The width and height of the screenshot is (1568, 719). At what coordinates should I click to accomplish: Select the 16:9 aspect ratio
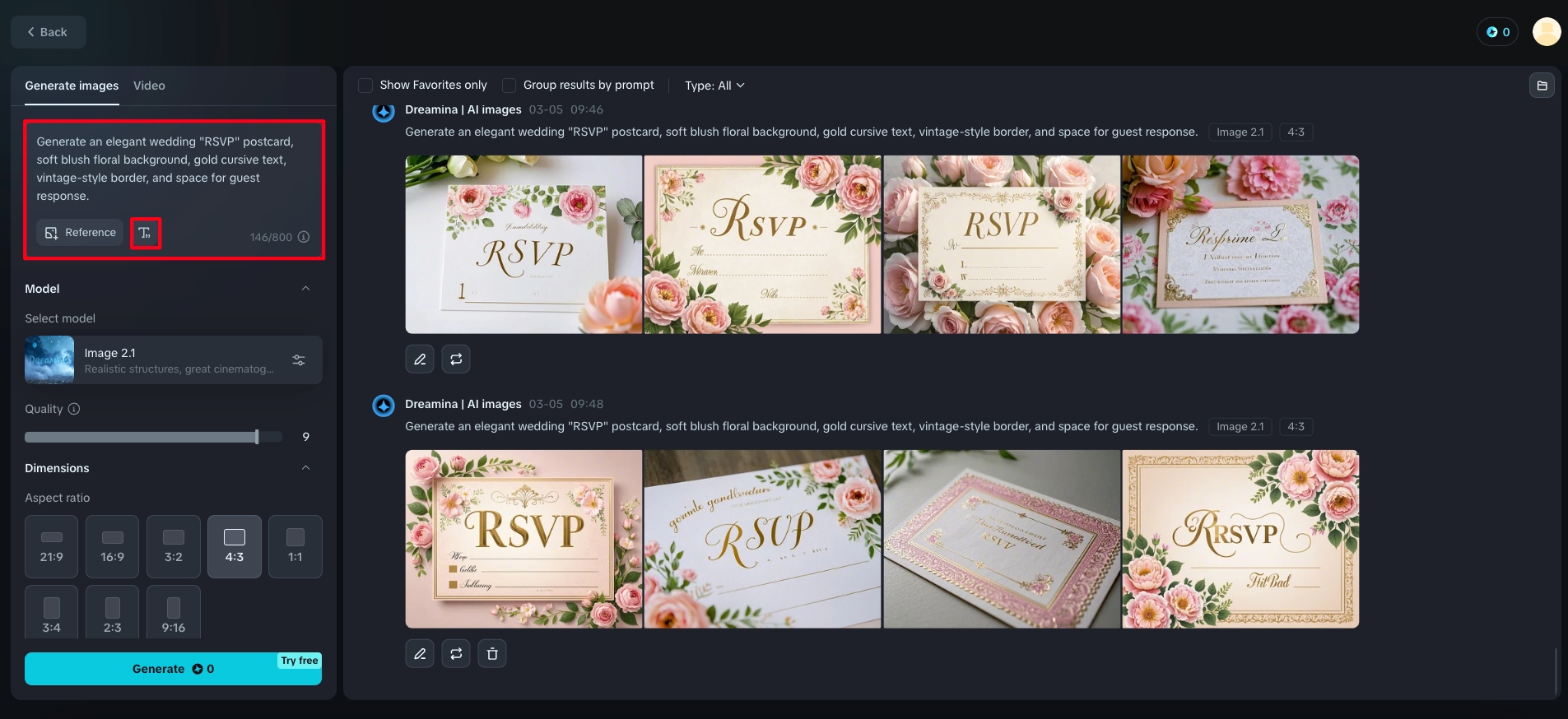click(113, 546)
